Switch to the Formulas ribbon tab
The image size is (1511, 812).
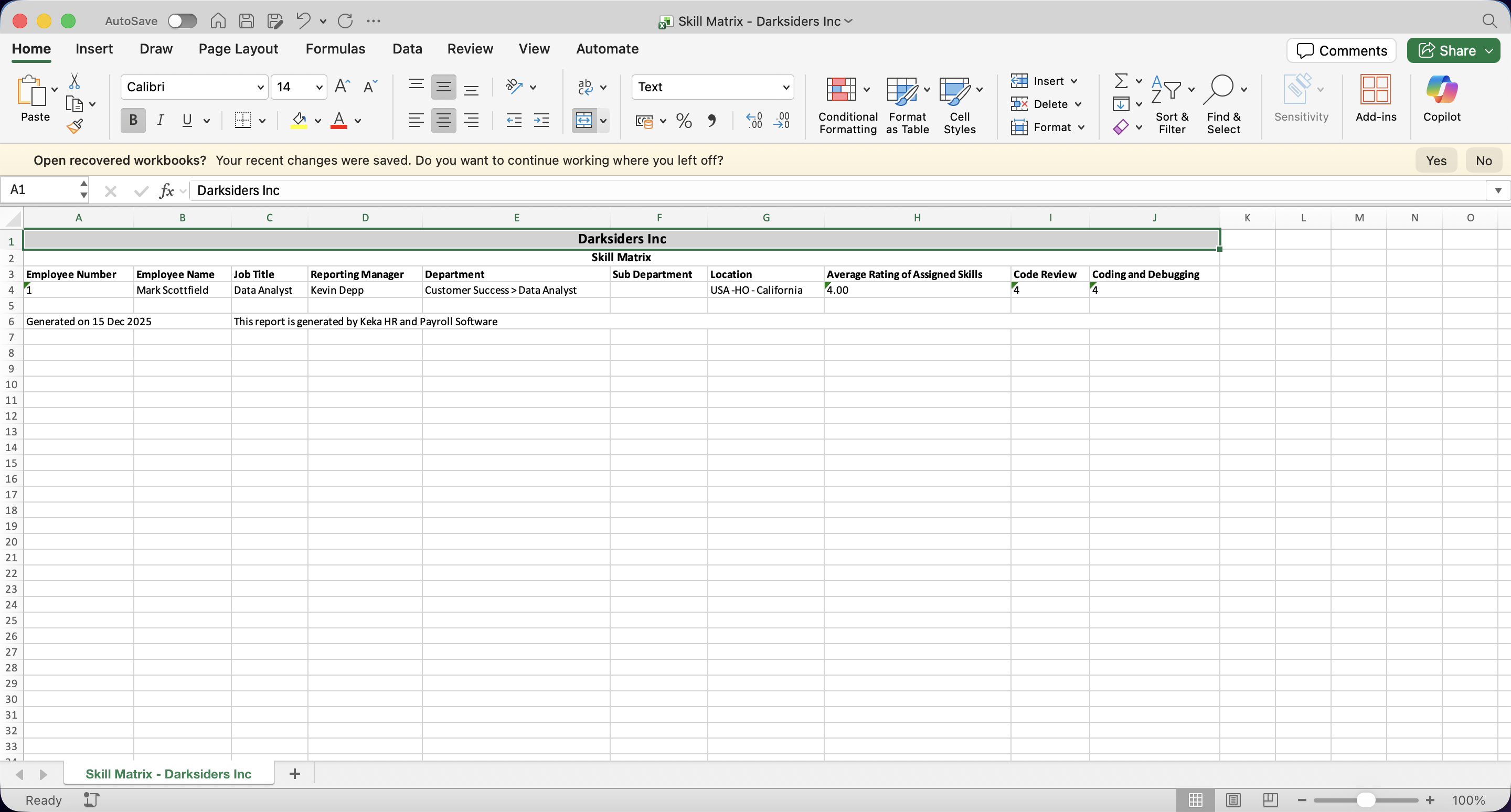(x=335, y=49)
